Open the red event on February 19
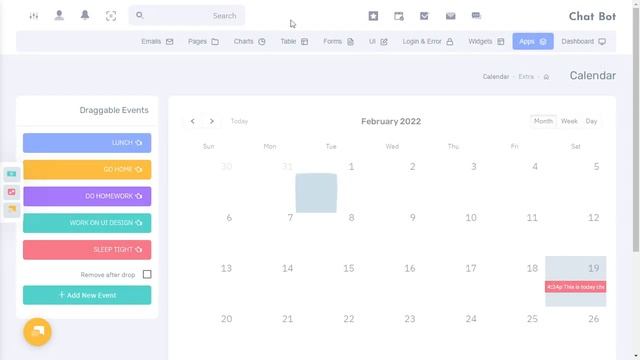 (576, 287)
